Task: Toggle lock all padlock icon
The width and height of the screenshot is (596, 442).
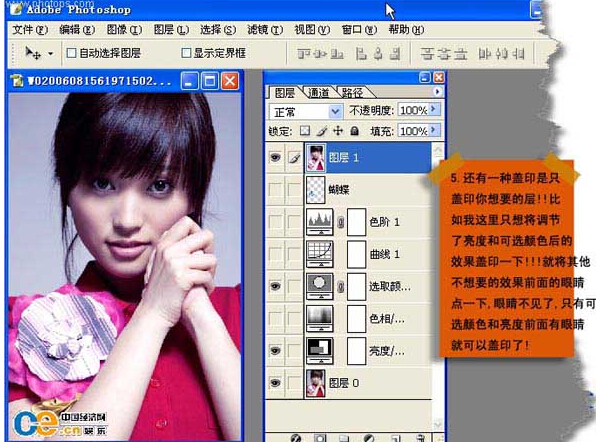Action: point(354,131)
